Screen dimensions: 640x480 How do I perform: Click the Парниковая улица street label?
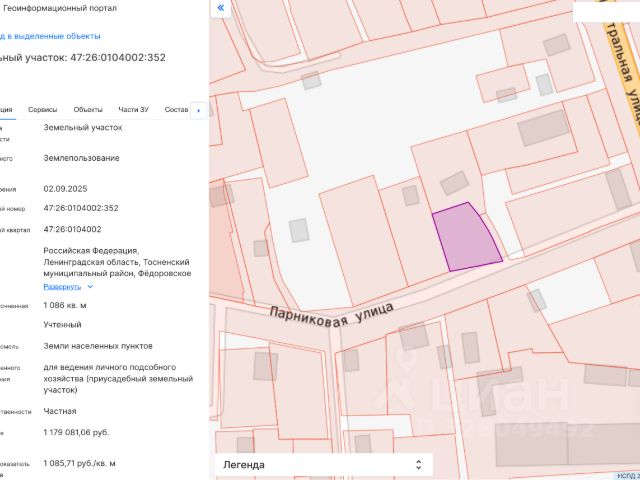pyautogui.click(x=331, y=315)
